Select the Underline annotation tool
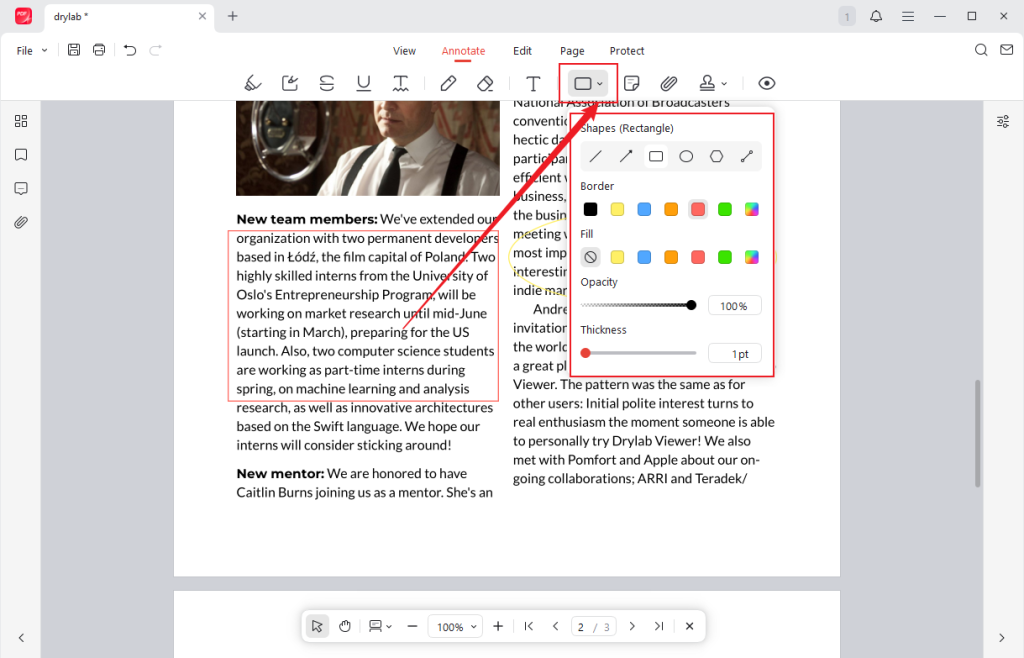The height and width of the screenshot is (658, 1024). click(363, 83)
